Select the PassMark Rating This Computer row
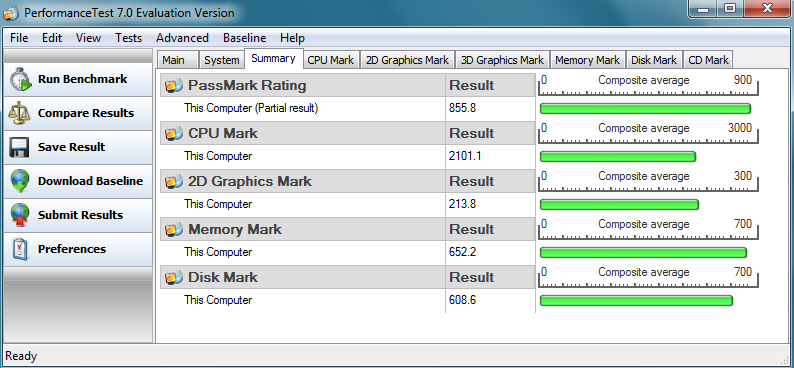This screenshot has height=368, width=794. [348, 108]
